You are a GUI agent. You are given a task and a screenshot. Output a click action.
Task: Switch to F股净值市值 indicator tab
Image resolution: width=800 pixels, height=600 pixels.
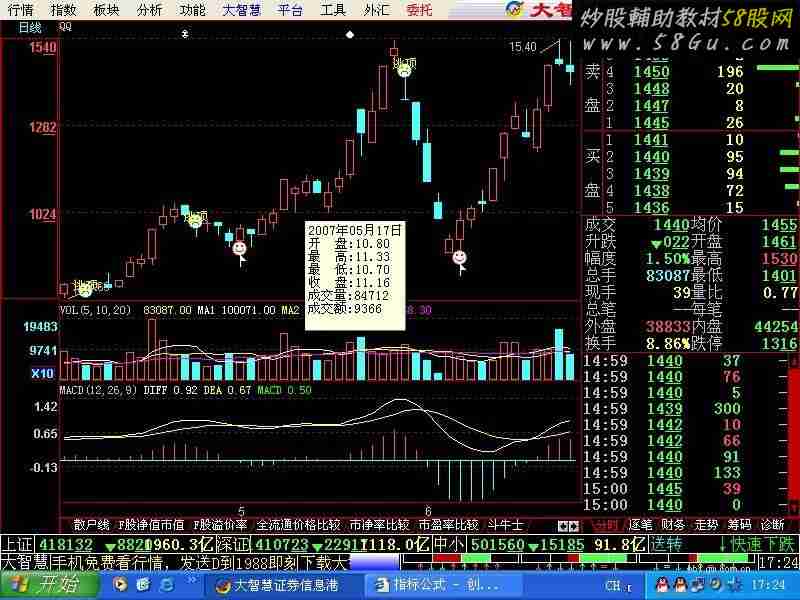point(152,524)
